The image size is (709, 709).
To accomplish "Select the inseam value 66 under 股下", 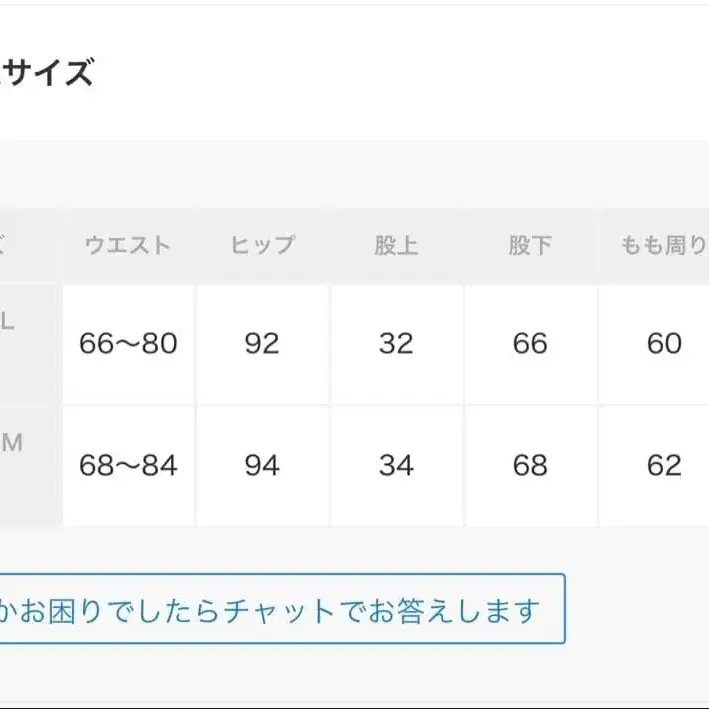I will tap(530, 344).
